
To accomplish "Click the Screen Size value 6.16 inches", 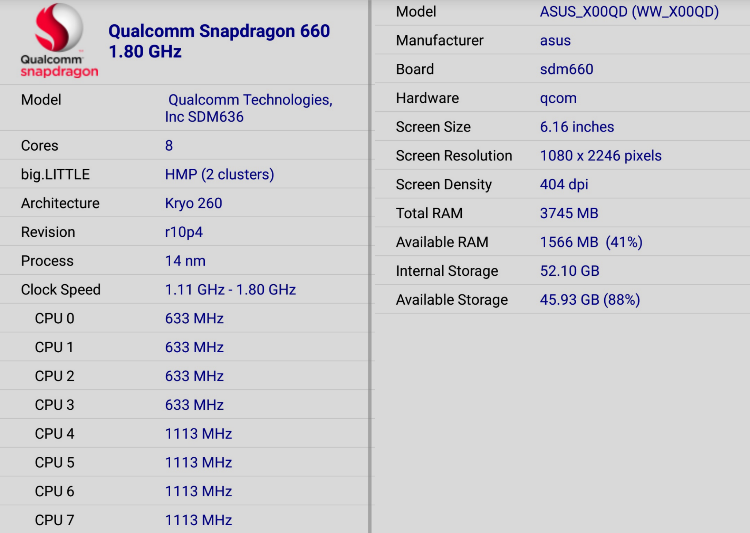I will click(x=577, y=127).
